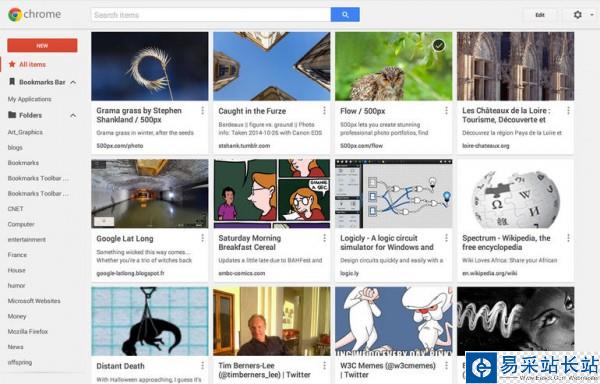Open the Money folder

pos(17,316)
